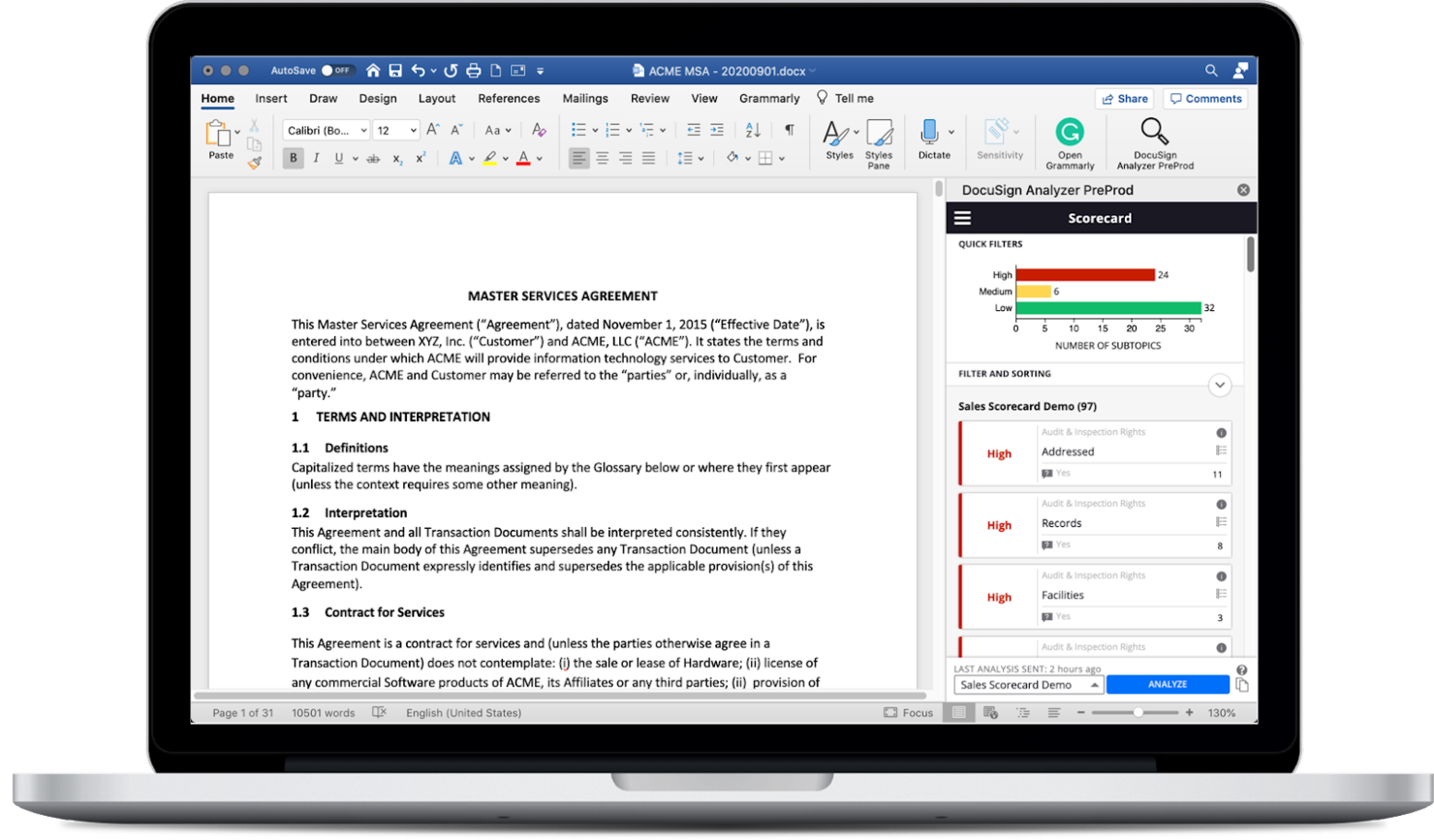This screenshot has height=840, width=1434.
Task: Open the font size dropdown
Action: click(396, 129)
